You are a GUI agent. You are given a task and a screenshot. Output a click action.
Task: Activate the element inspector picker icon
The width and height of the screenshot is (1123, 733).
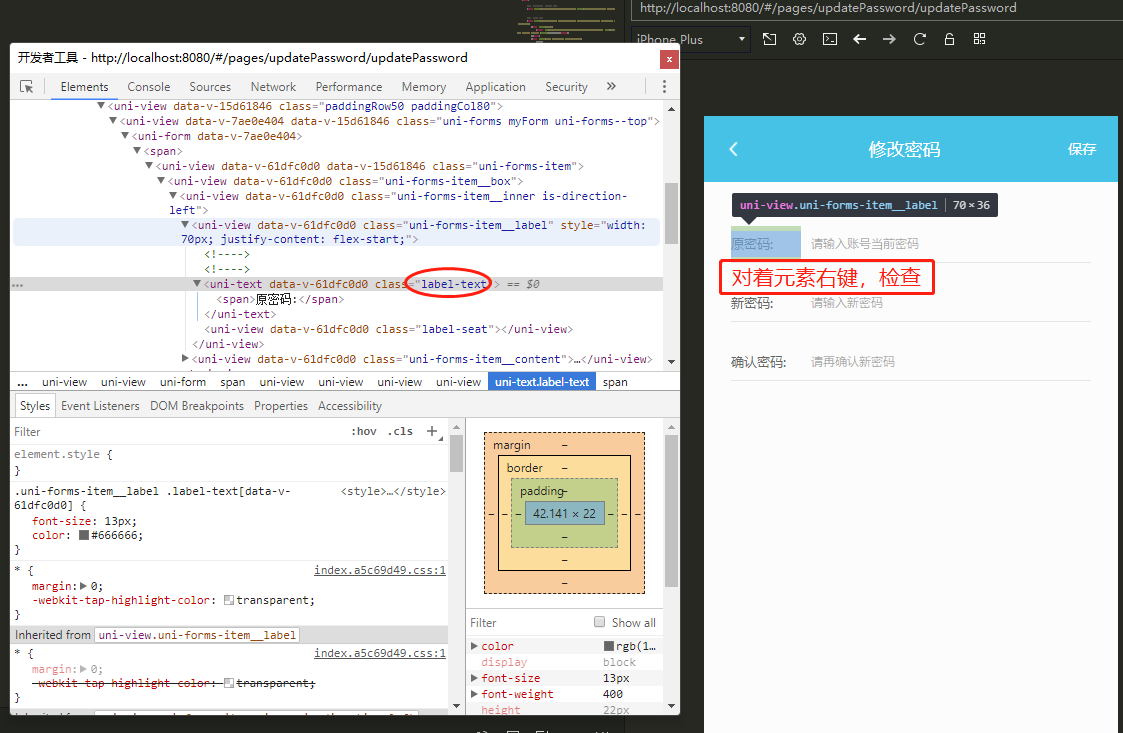26,87
